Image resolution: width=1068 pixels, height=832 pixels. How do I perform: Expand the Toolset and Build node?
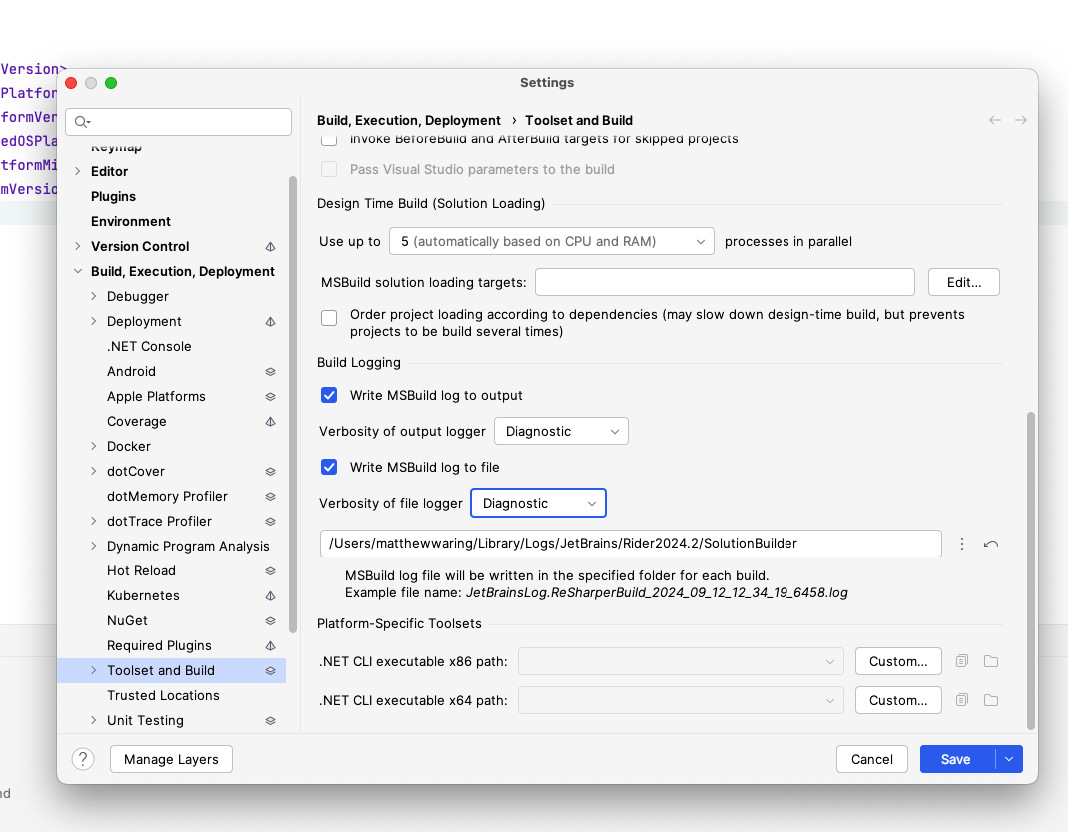click(x=94, y=670)
